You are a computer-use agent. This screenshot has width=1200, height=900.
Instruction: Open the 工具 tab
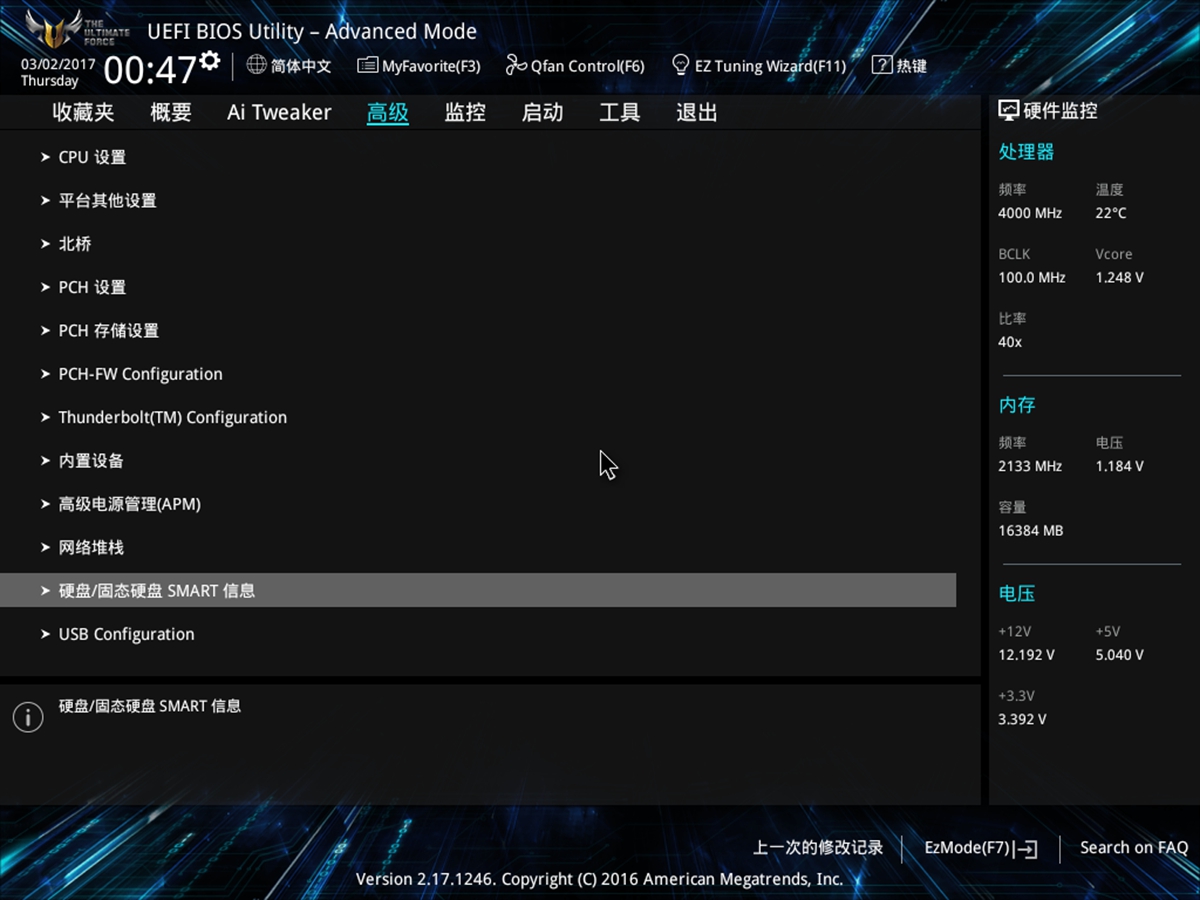619,113
